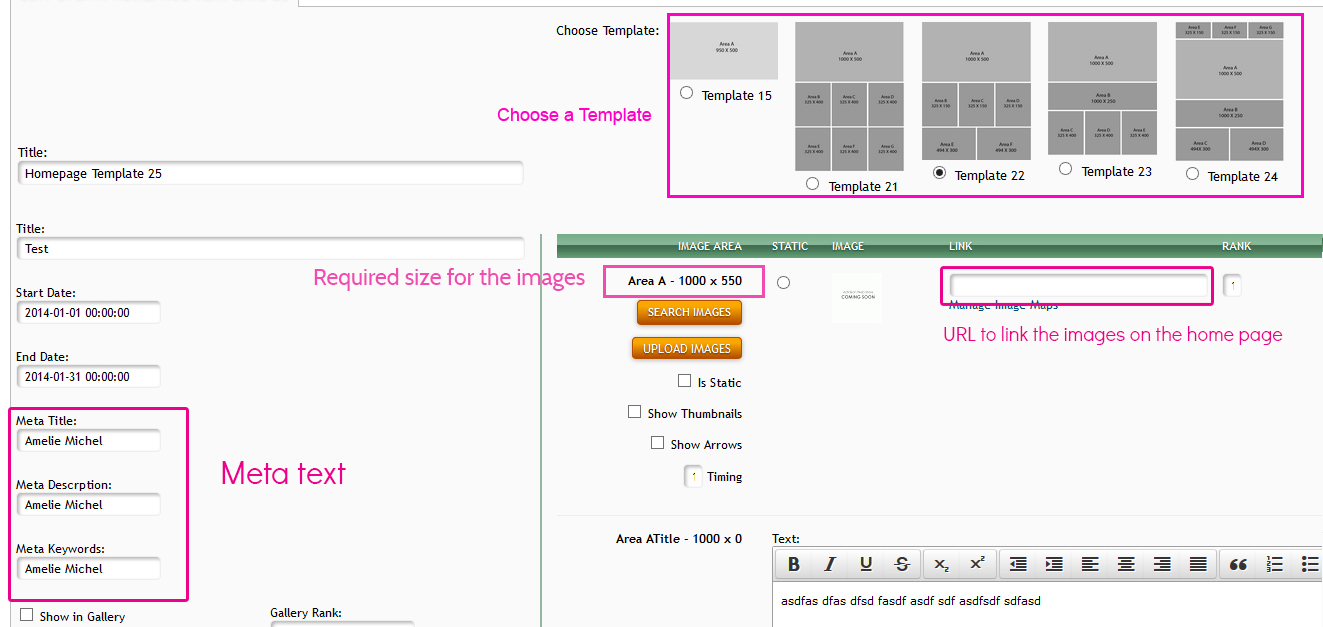Screen dimensions: 1323x627
Task: Choose the Template 23 radio option
Action: click(x=1066, y=169)
